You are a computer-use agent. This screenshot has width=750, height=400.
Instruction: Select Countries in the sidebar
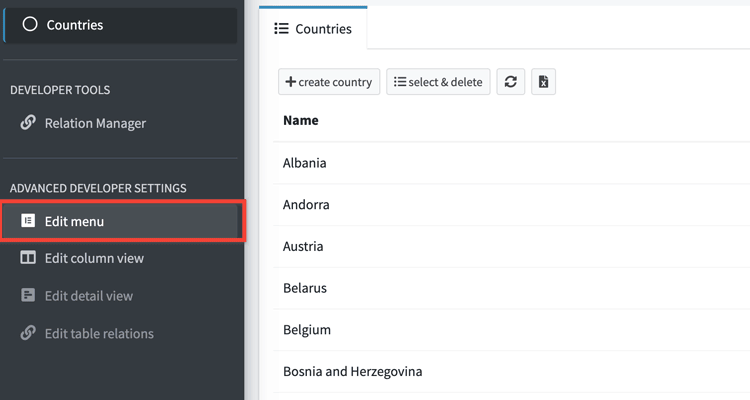(x=75, y=25)
